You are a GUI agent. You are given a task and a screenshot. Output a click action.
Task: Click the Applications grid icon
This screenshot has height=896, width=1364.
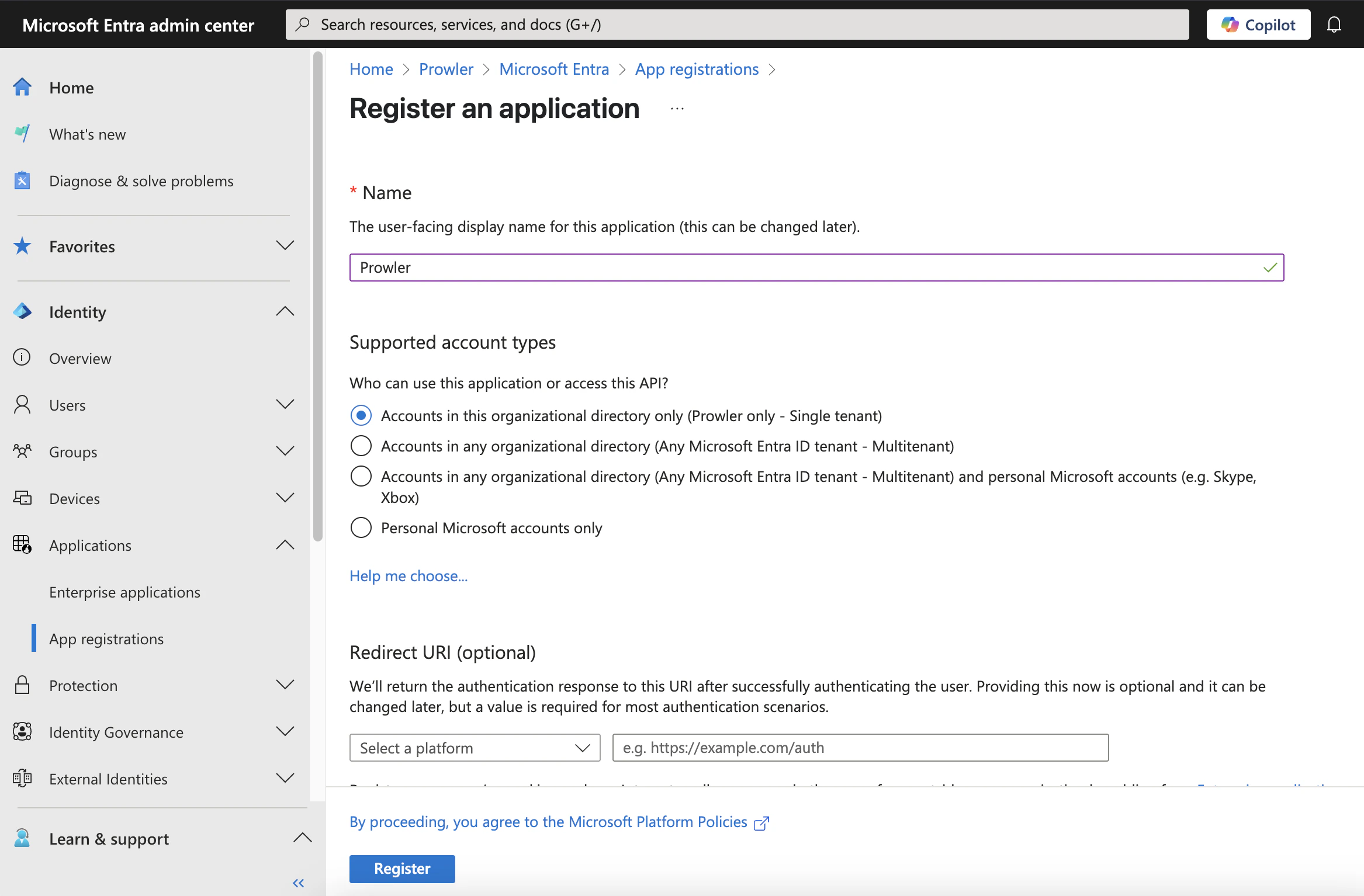coord(22,544)
